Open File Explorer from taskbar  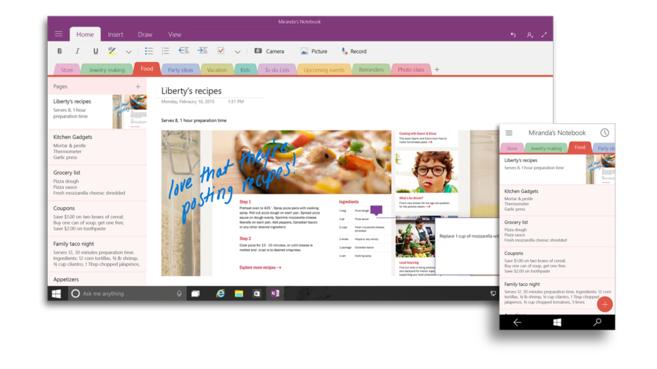coord(239,294)
